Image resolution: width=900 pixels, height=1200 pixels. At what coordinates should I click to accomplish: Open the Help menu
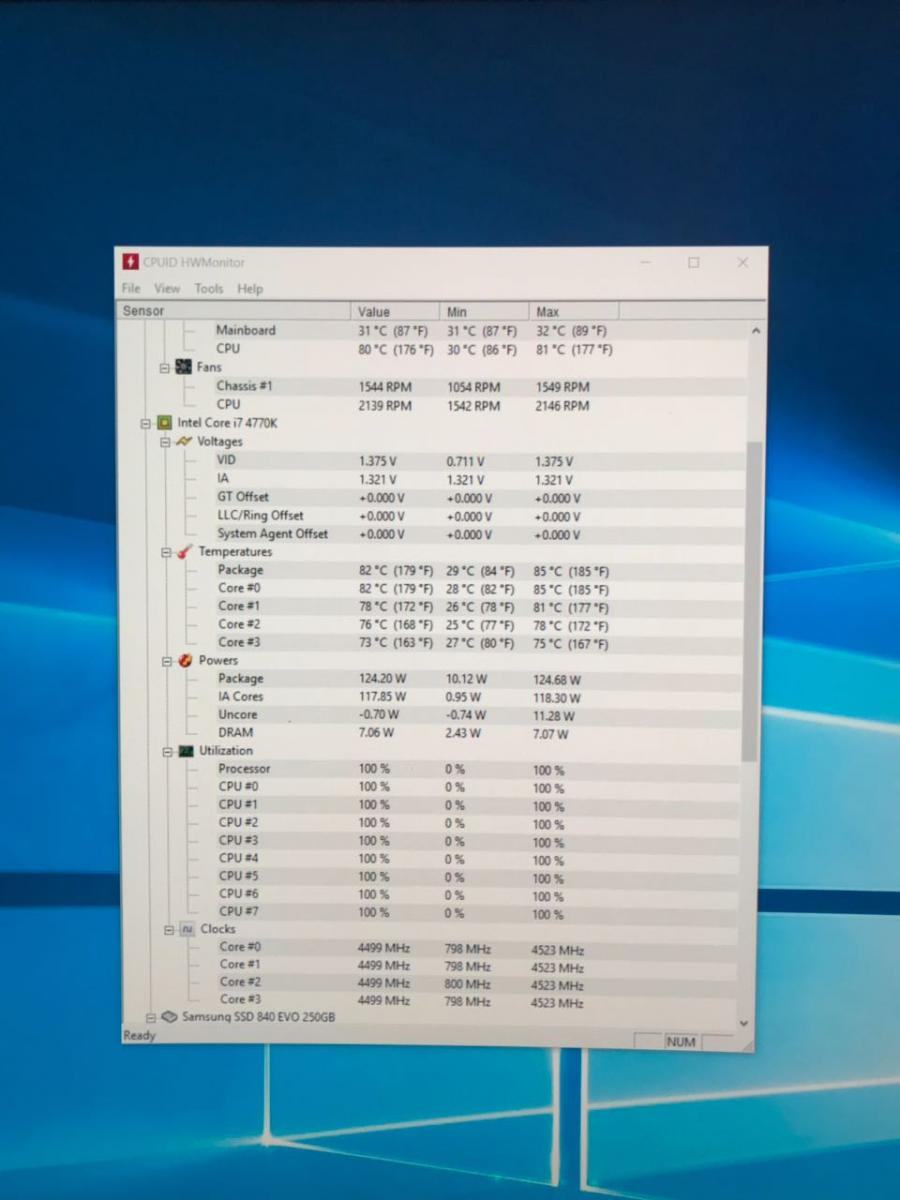250,289
